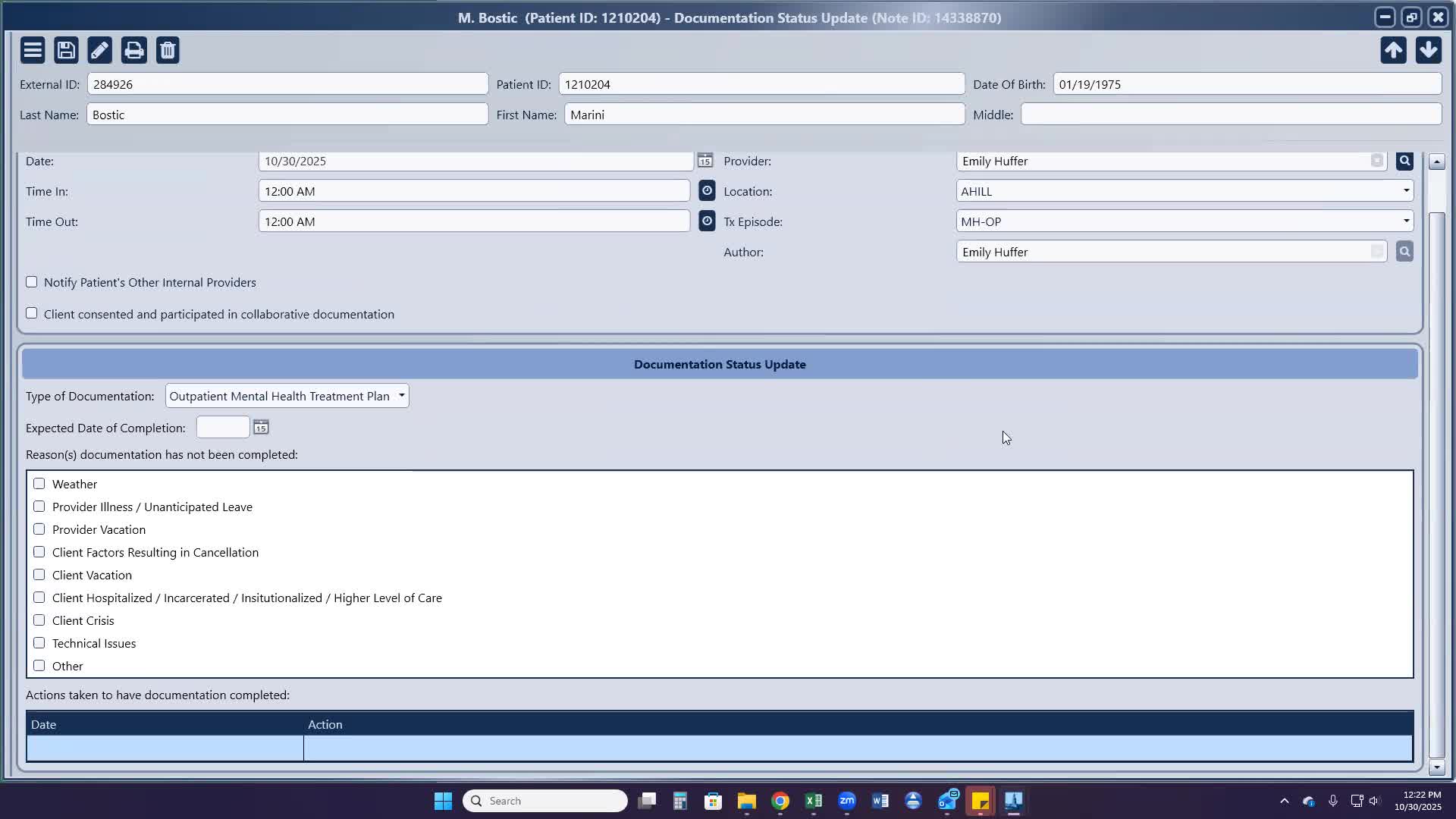Check the Weather reason
The image size is (1456, 819).
point(39,484)
